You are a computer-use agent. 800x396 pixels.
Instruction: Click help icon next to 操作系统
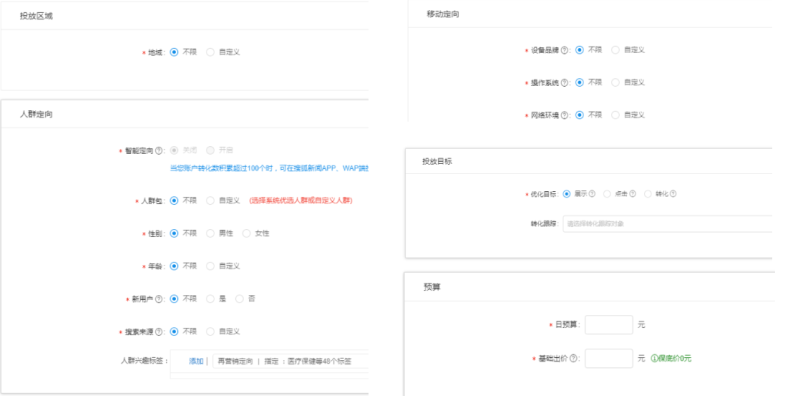[564, 83]
